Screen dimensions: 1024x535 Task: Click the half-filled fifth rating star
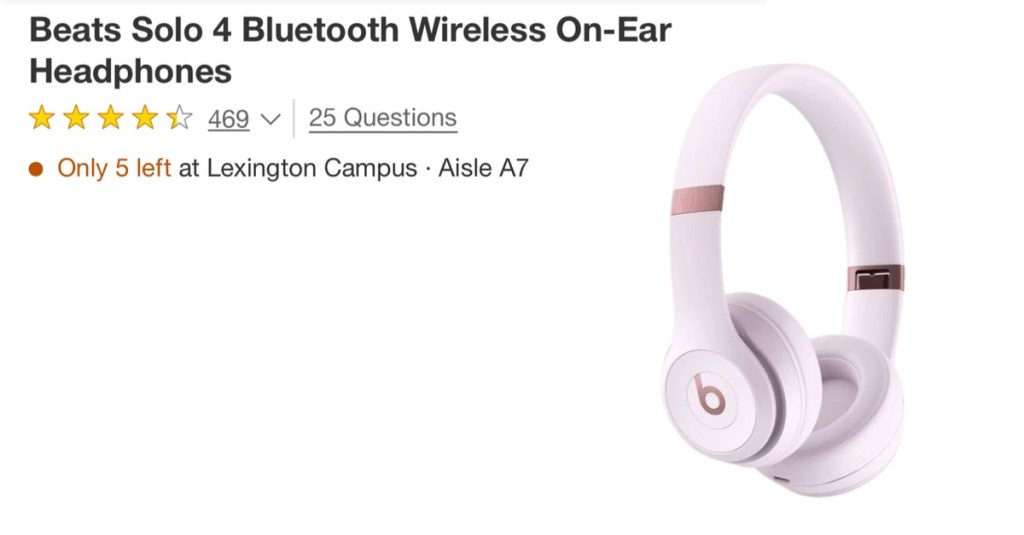tap(179, 118)
